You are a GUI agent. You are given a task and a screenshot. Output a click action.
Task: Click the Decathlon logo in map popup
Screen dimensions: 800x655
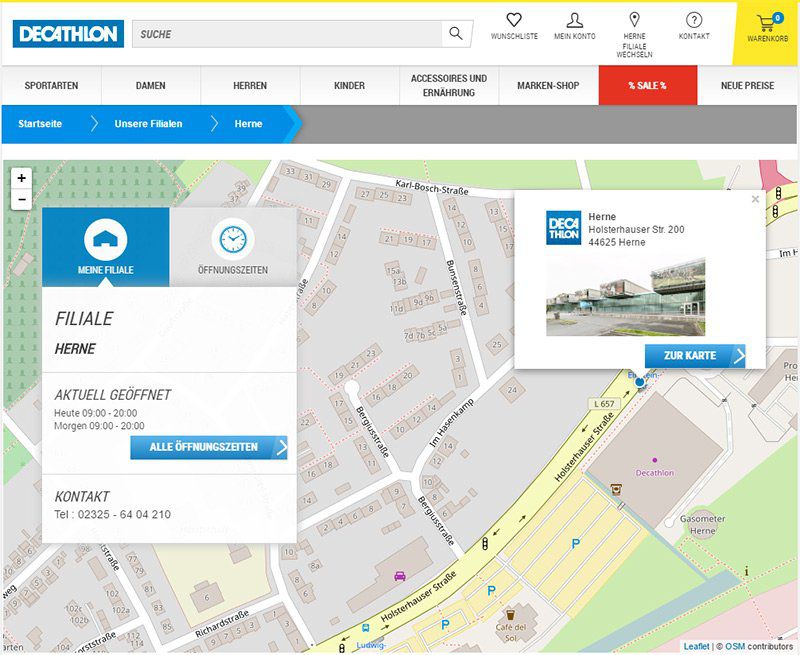coord(563,228)
